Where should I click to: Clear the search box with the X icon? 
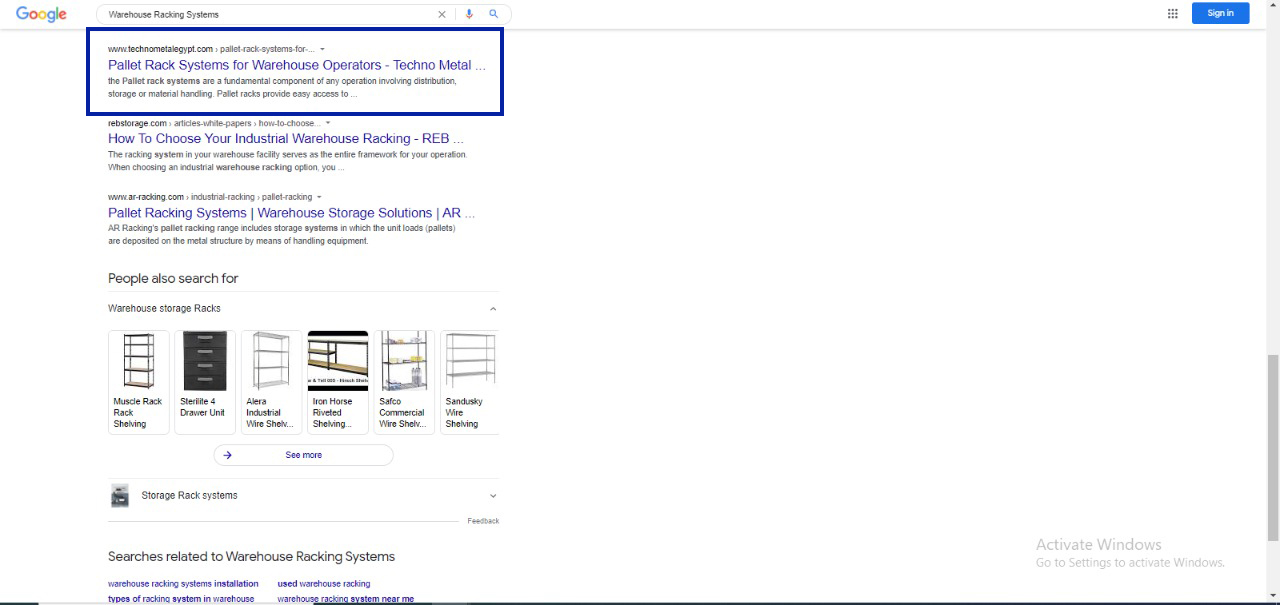[442, 14]
